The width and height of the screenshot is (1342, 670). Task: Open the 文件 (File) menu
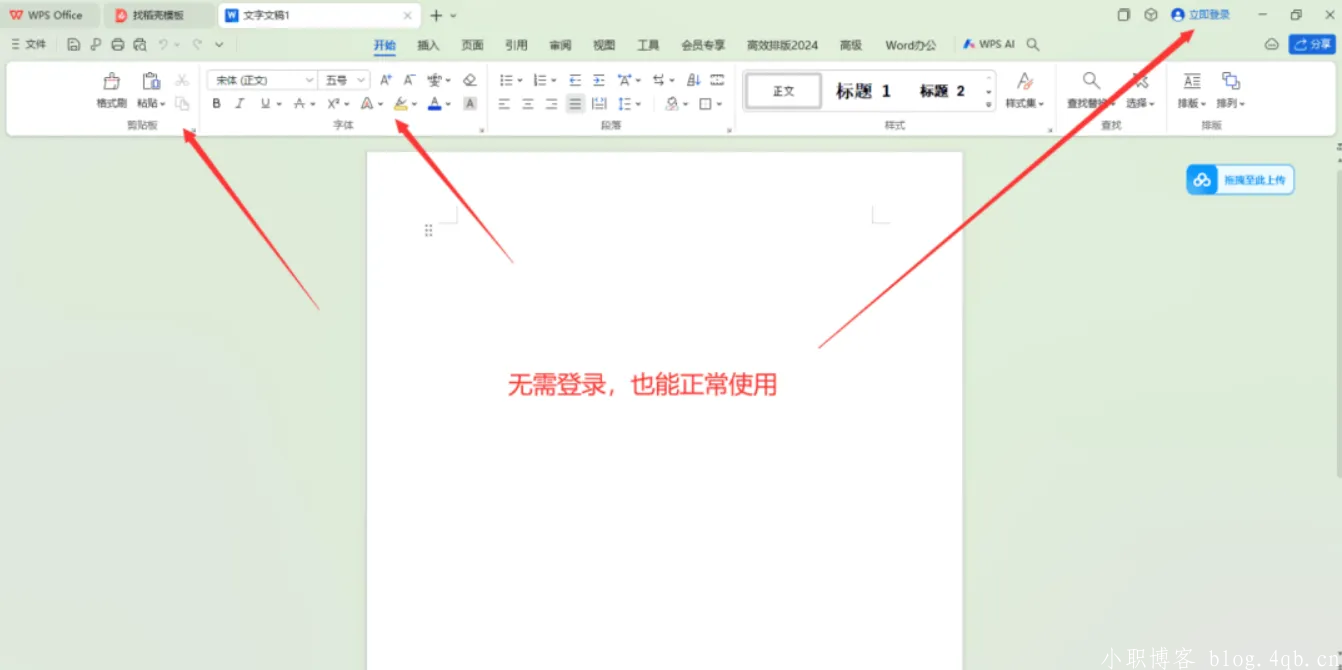click(29, 44)
